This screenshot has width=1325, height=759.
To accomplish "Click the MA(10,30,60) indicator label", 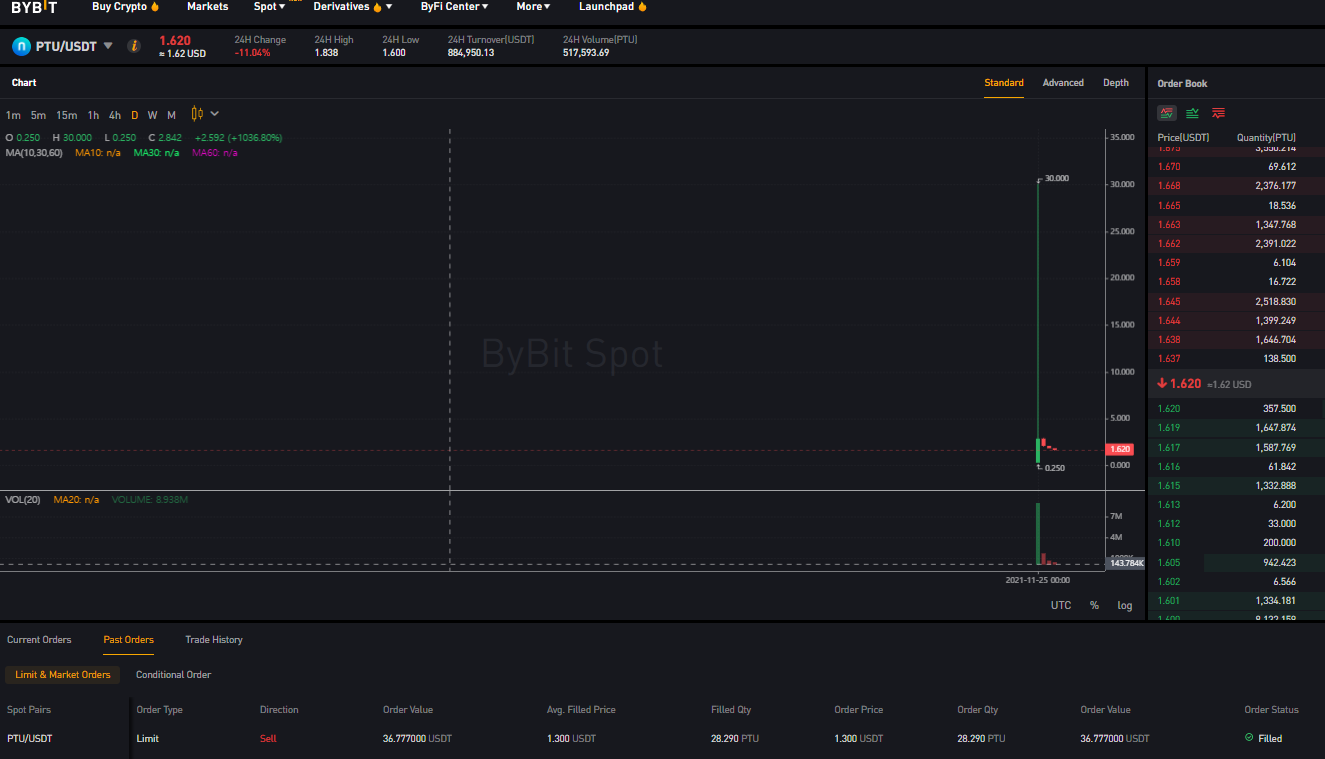I will [33, 153].
